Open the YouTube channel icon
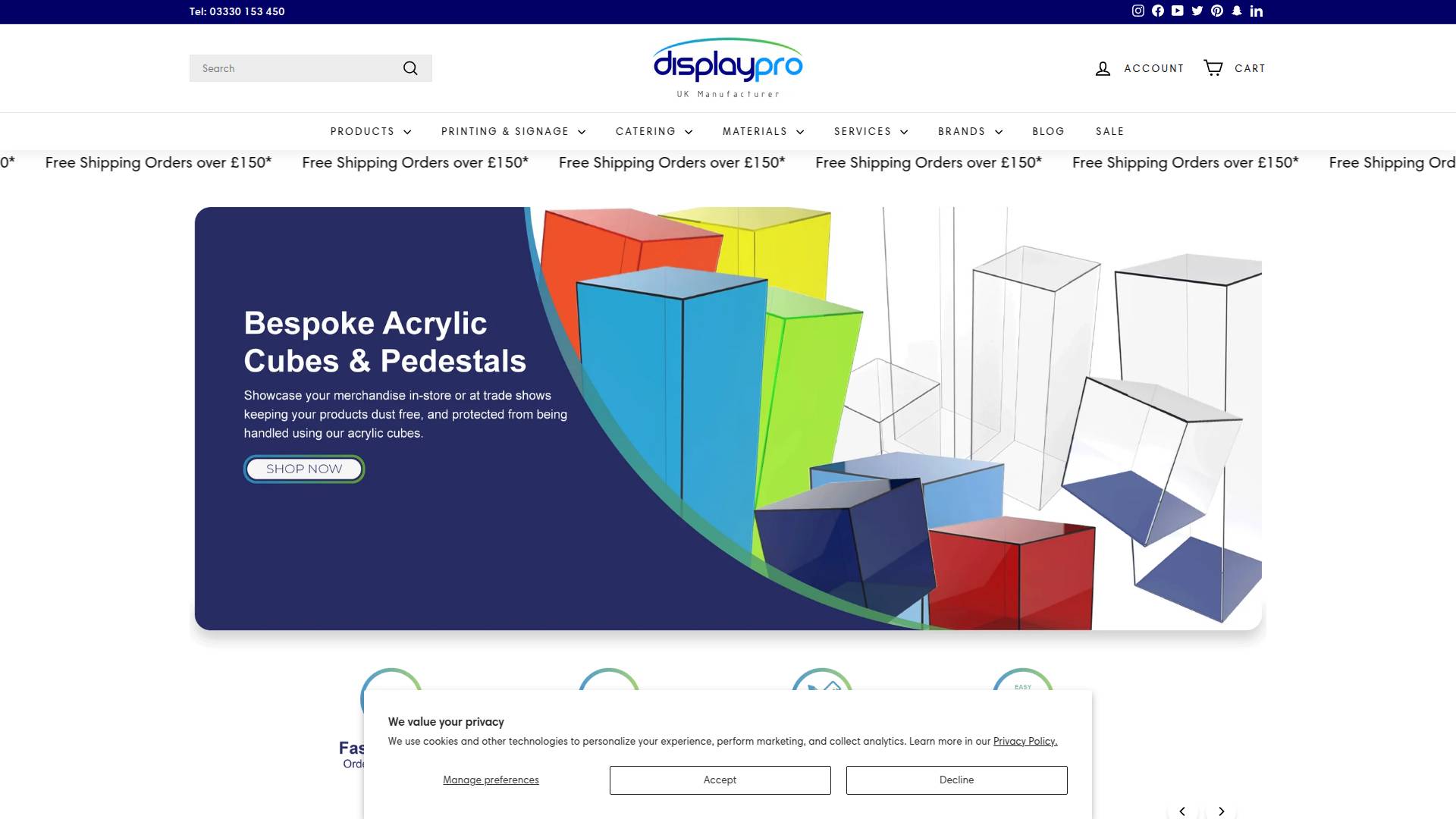Viewport: 1456px width, 819px height. [1177, 11]
